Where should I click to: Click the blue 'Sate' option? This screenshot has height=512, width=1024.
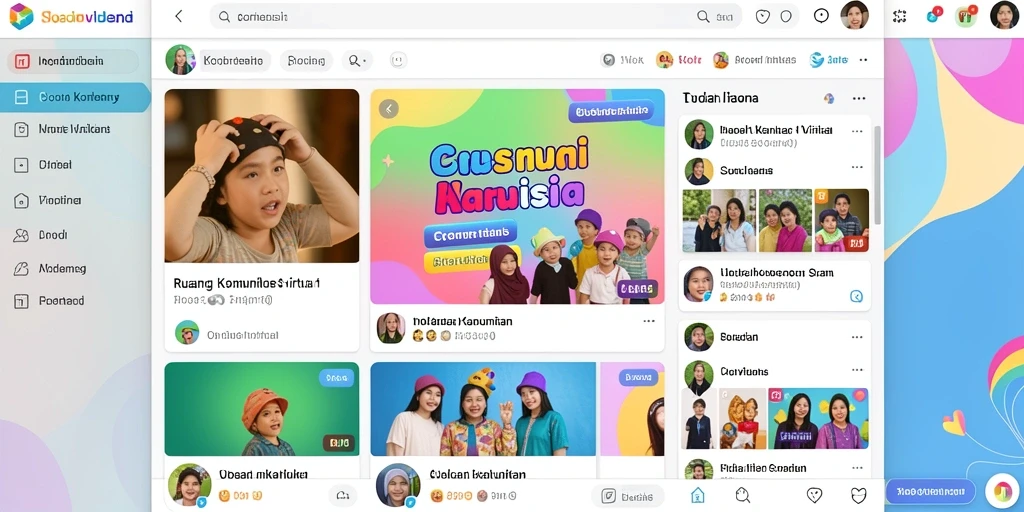tap(829, 60)
